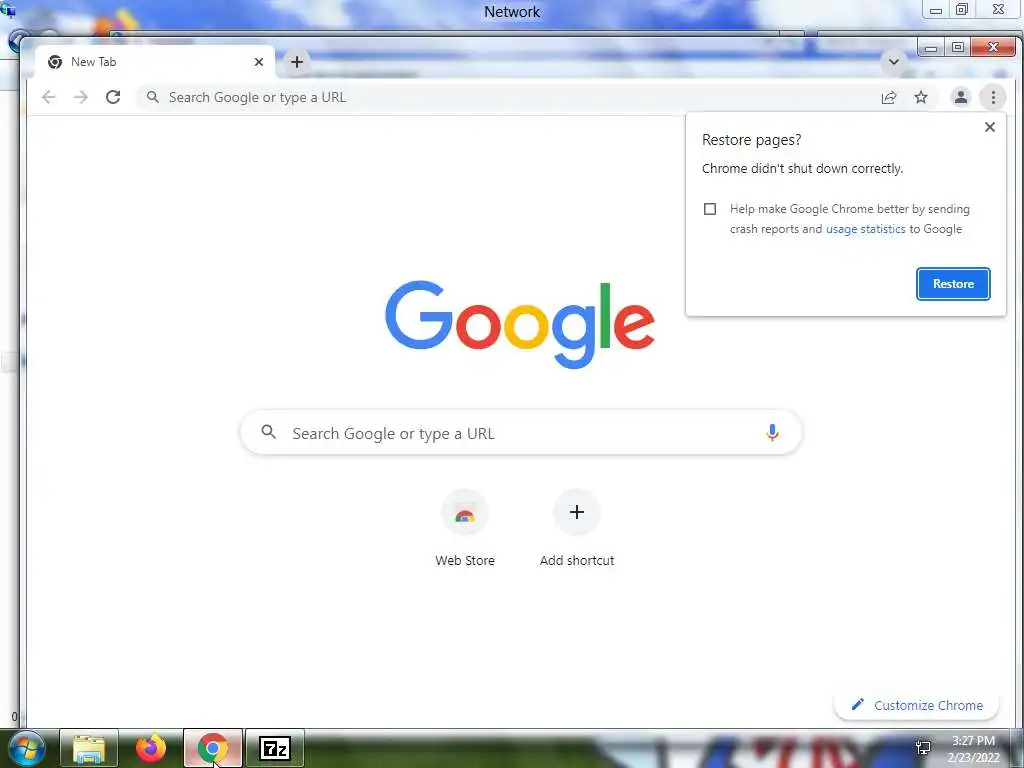Click the Google logo
Image resolution: width=1024 pixels, height=768 pixels.
(x=520, y=325)
